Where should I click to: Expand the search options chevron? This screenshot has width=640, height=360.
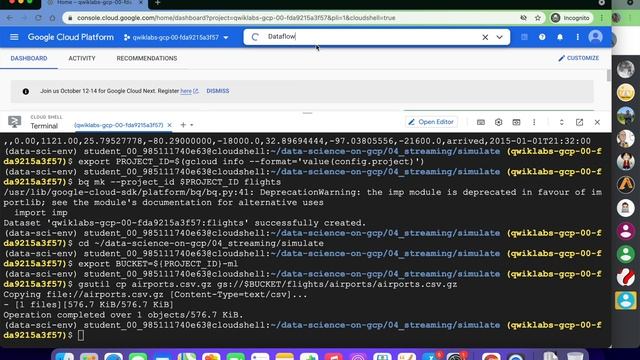point(500,37)
